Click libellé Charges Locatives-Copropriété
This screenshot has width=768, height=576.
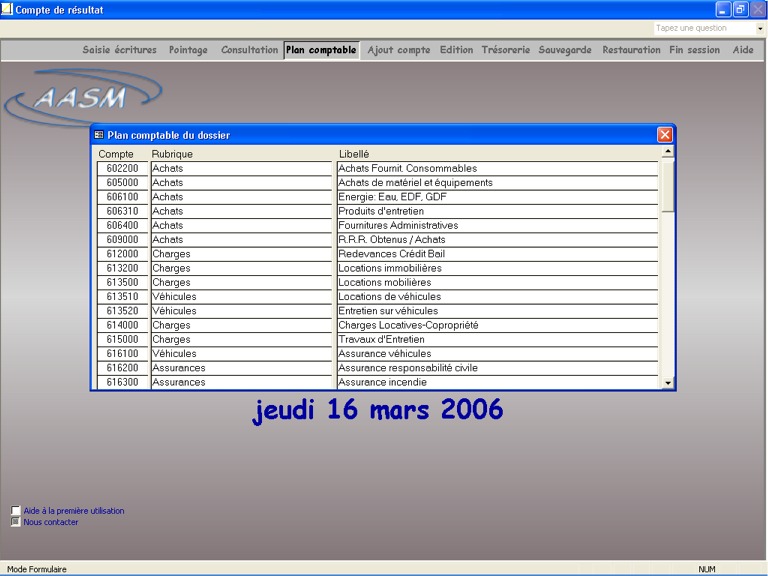(x=498, y=325)
